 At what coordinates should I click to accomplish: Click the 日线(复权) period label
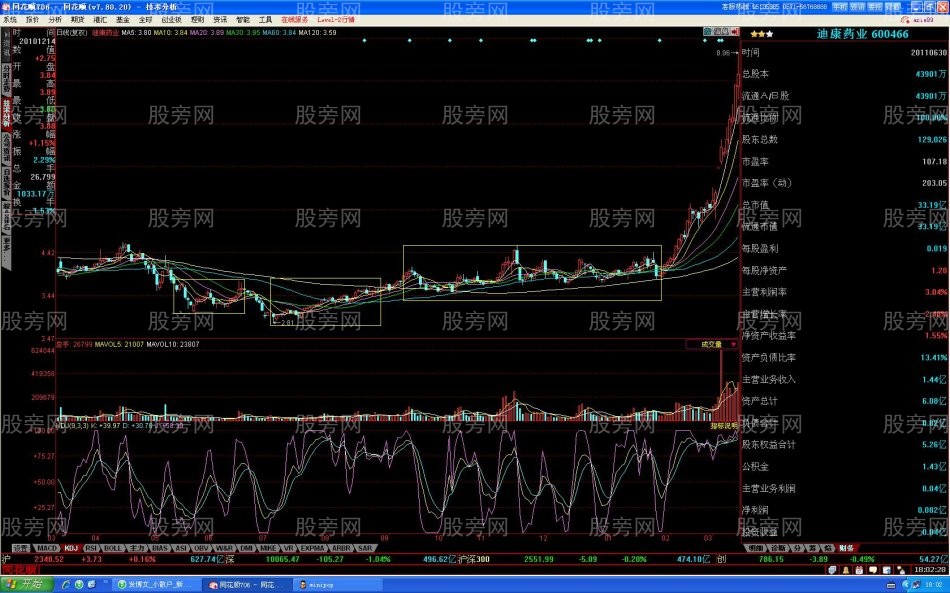[71, 33]
